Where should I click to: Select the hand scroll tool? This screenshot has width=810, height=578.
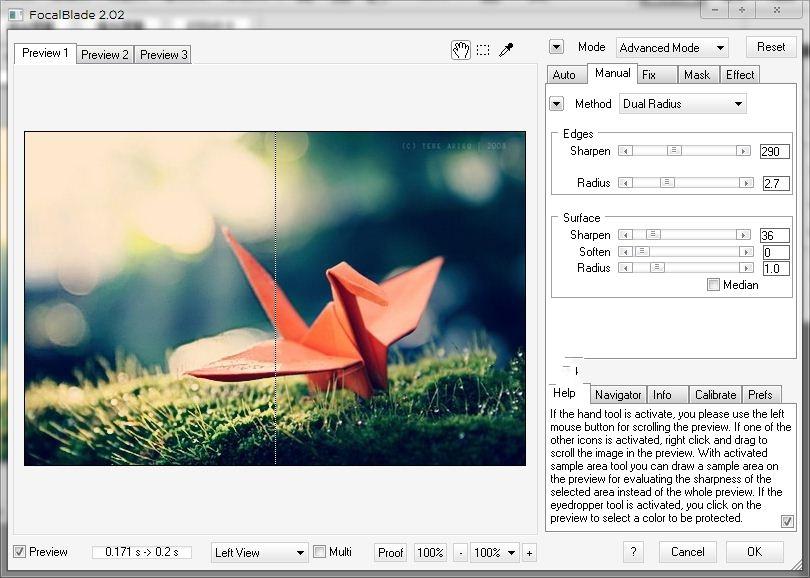461,50
